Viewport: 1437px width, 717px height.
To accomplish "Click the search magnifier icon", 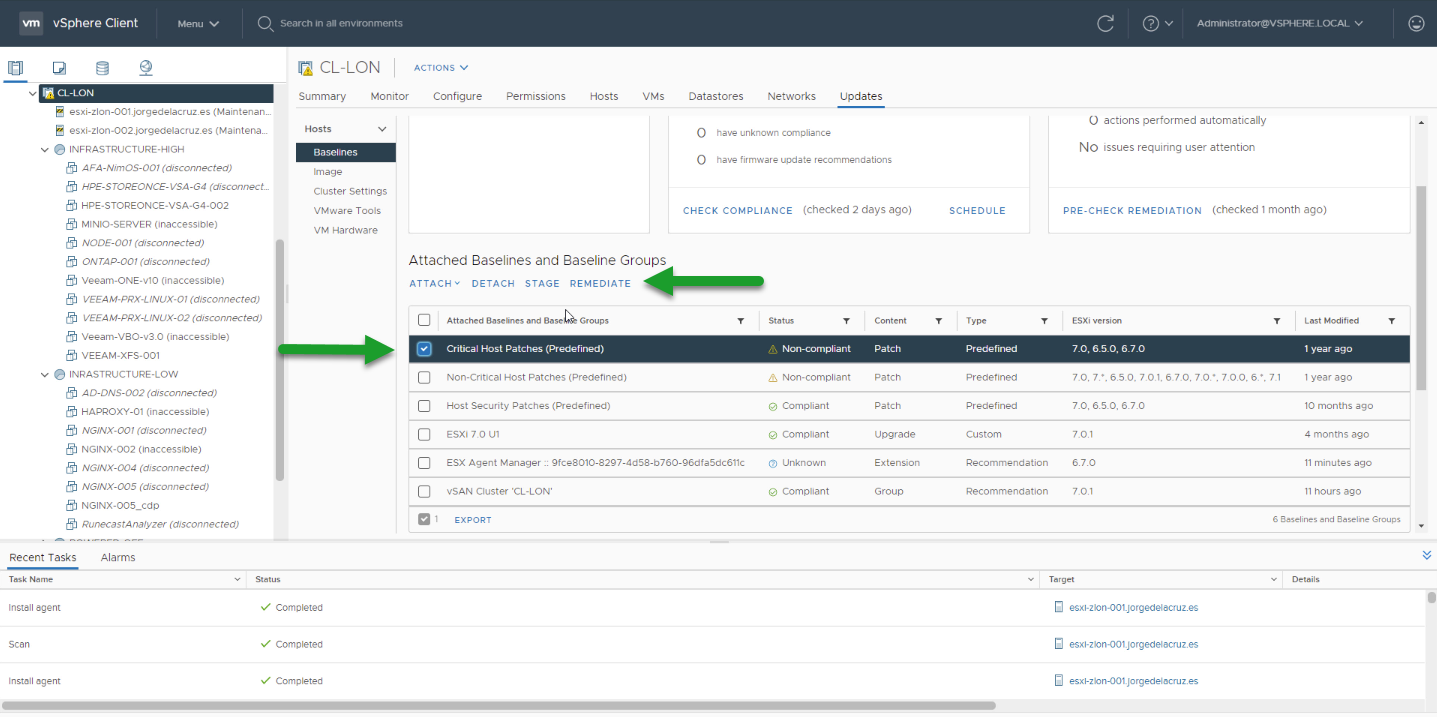I will [266, 23].
